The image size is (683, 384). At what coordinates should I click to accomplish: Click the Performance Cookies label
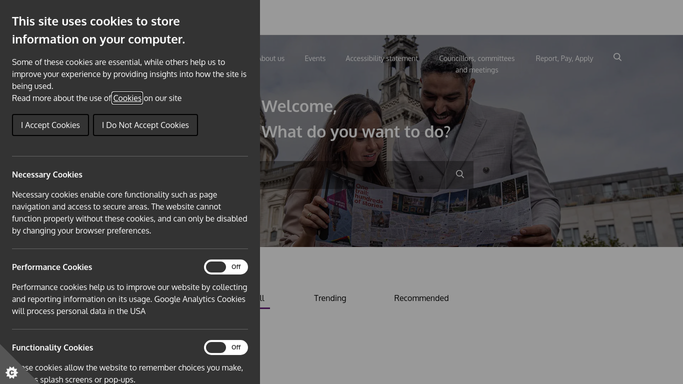coord(52,267)
